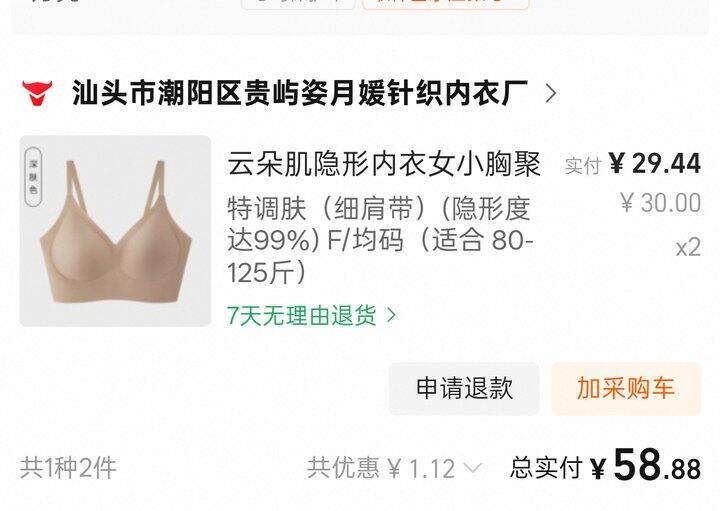Viewport: 720px width, 511px height.
Task: Click the green arrow after 7天无理由退货
Action: point(391,315)
